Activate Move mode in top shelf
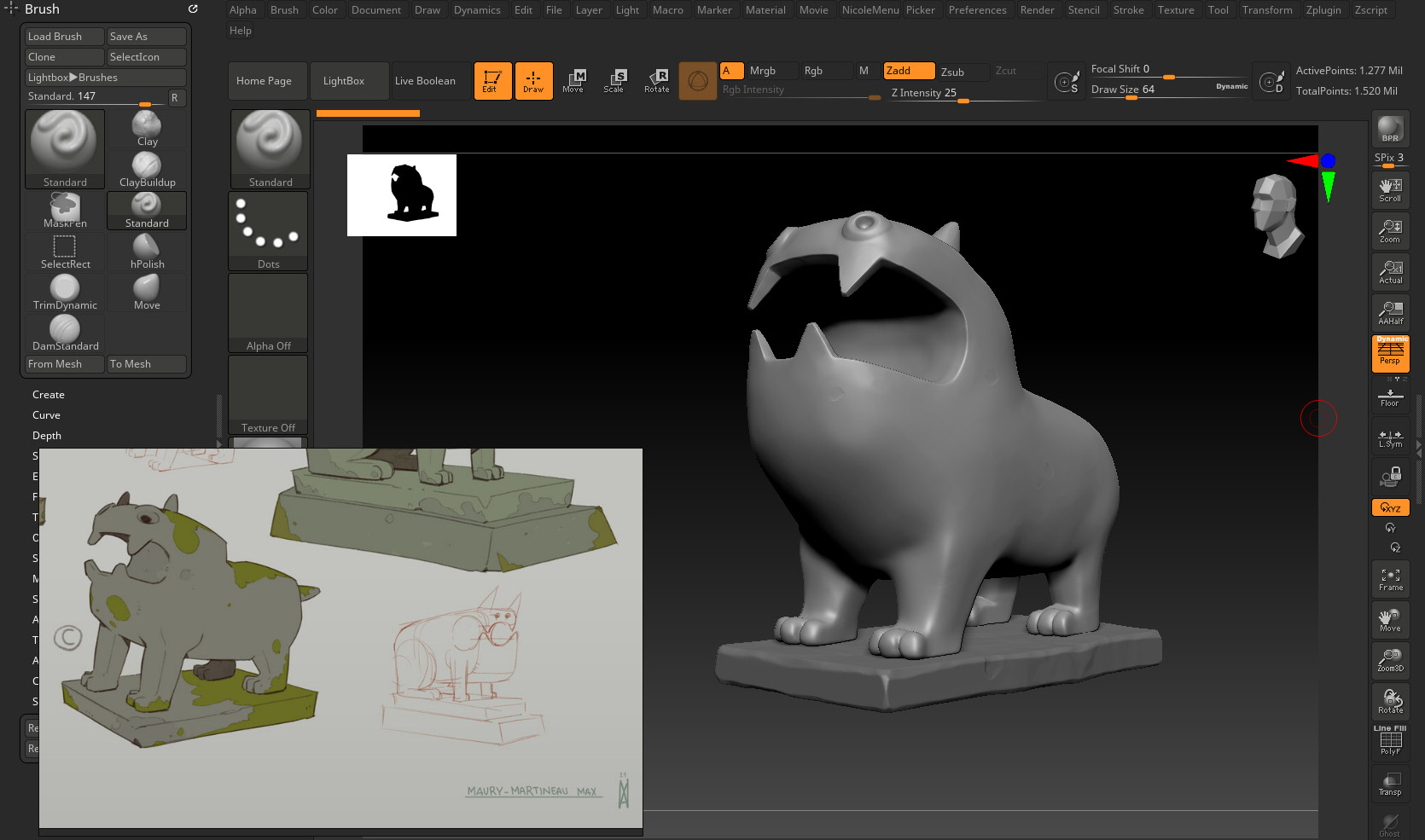The width and height of the screenshot is (1425, 840). (573, 81)
